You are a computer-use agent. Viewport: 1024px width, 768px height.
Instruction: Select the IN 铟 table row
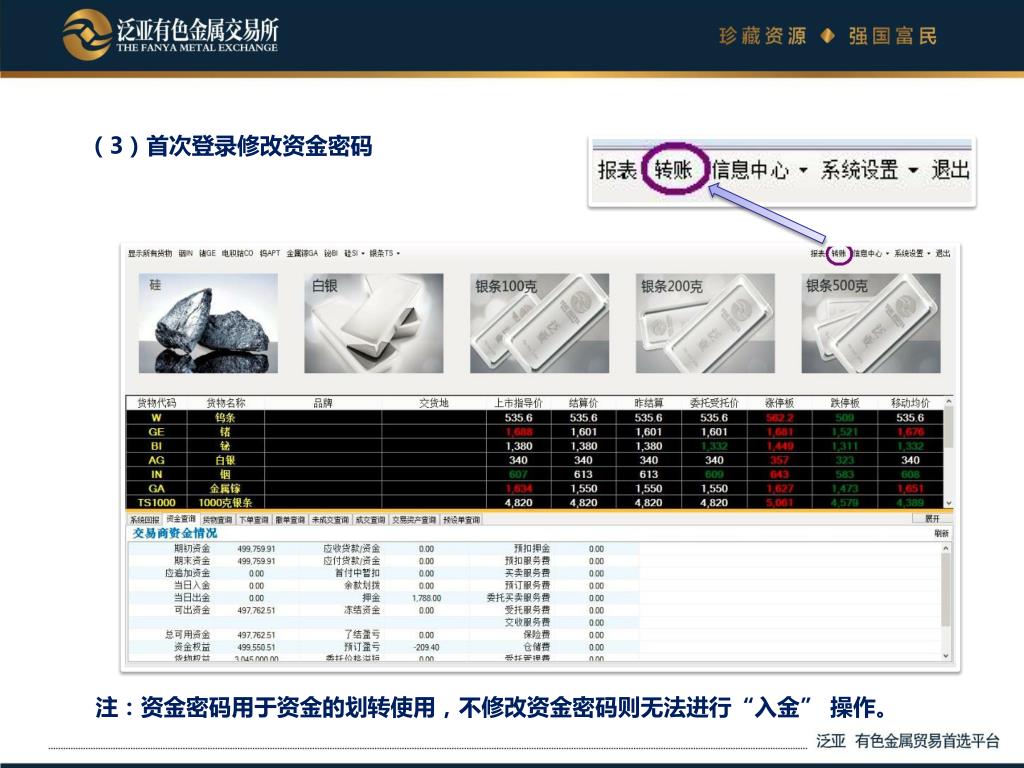pyautogui.click(x=535, y=474)
